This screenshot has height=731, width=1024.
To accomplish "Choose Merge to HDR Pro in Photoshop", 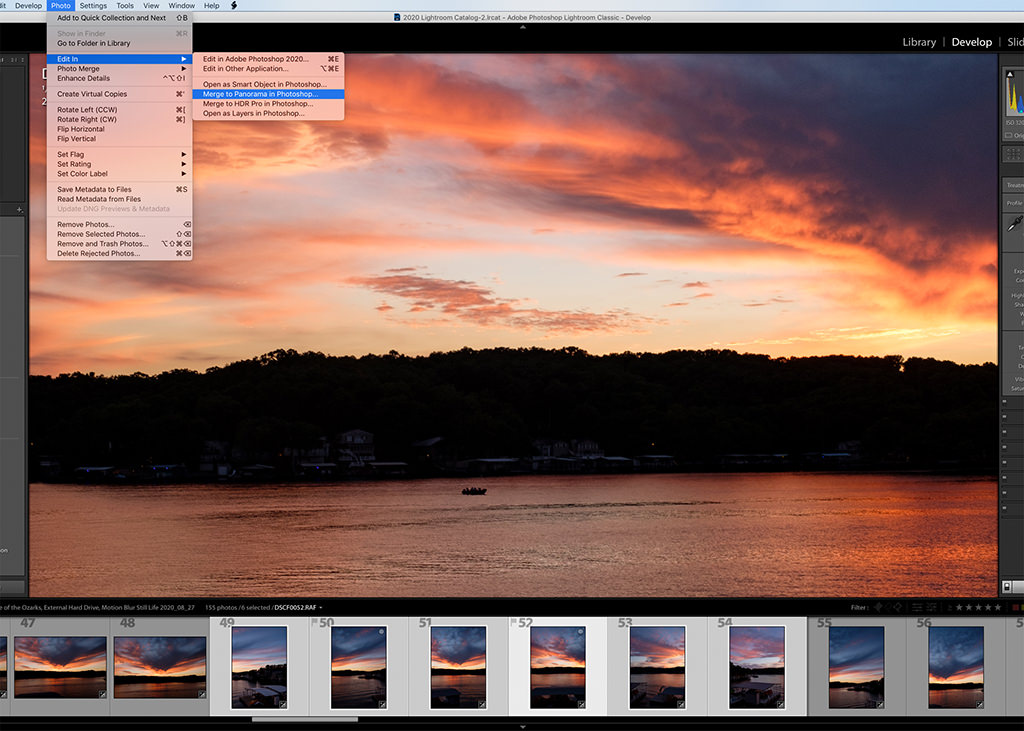I will tap(268, 104).
